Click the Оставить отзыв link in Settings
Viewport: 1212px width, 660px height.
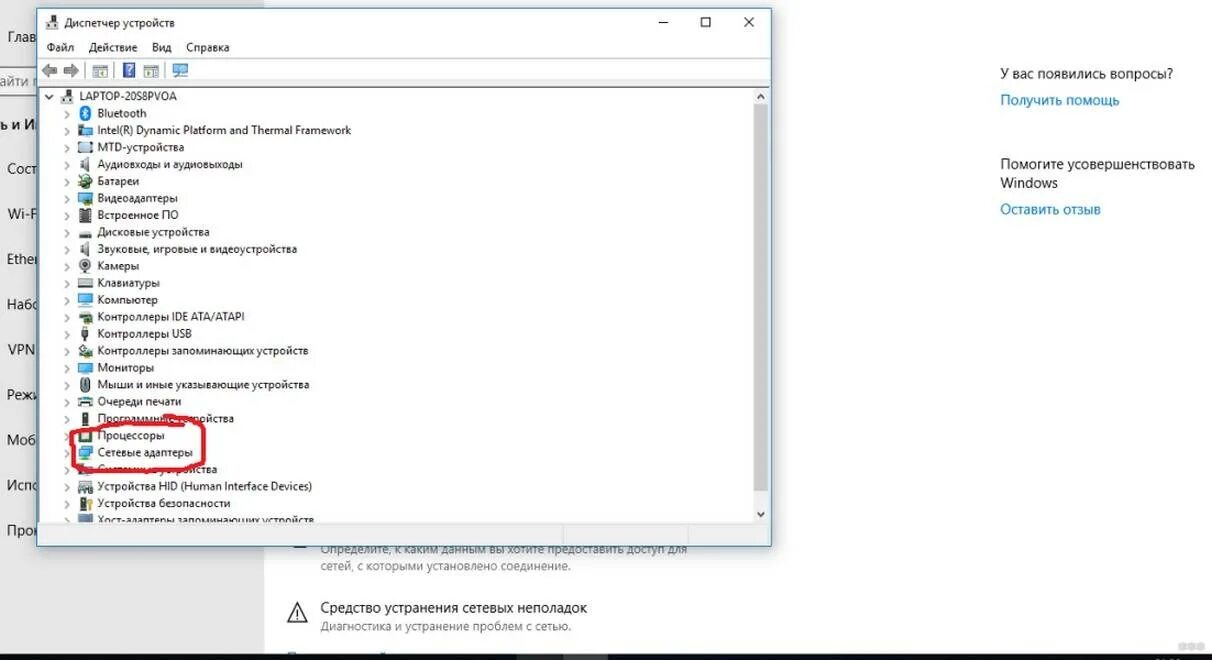tap(1050, 209)
